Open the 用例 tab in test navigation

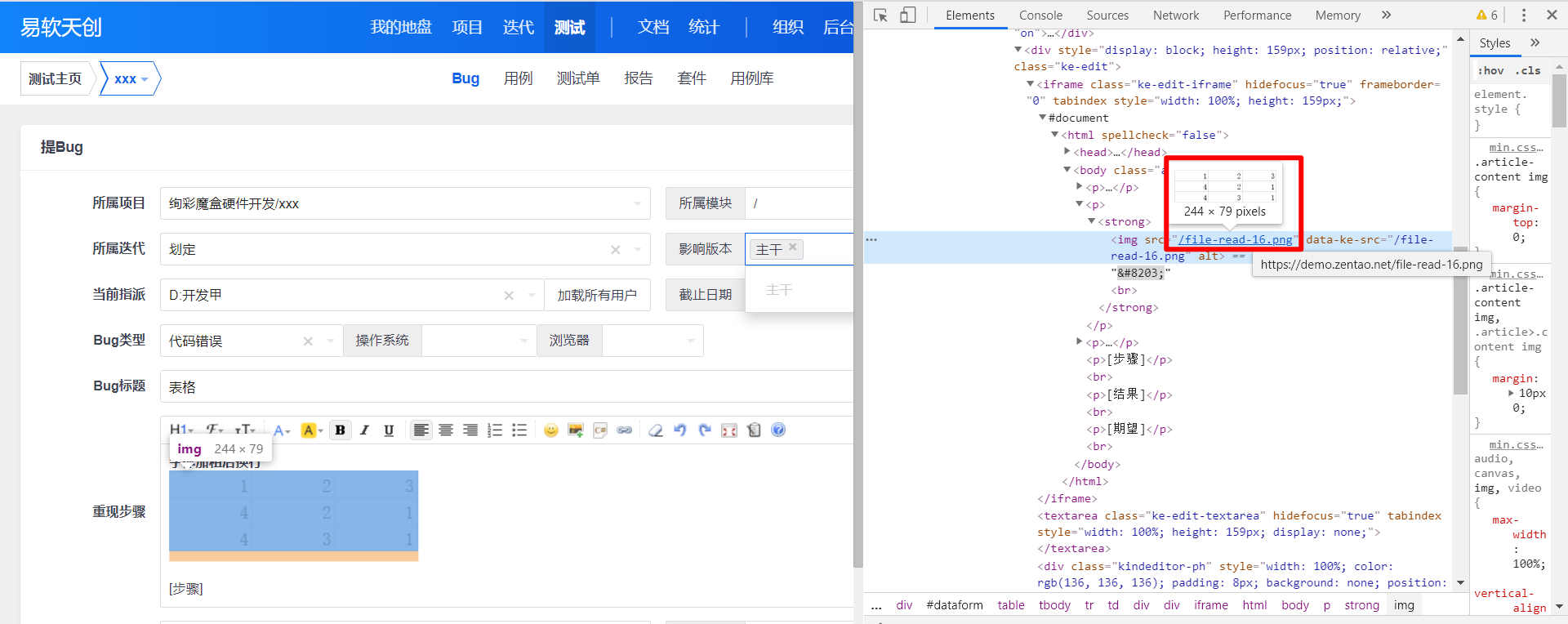518,78
